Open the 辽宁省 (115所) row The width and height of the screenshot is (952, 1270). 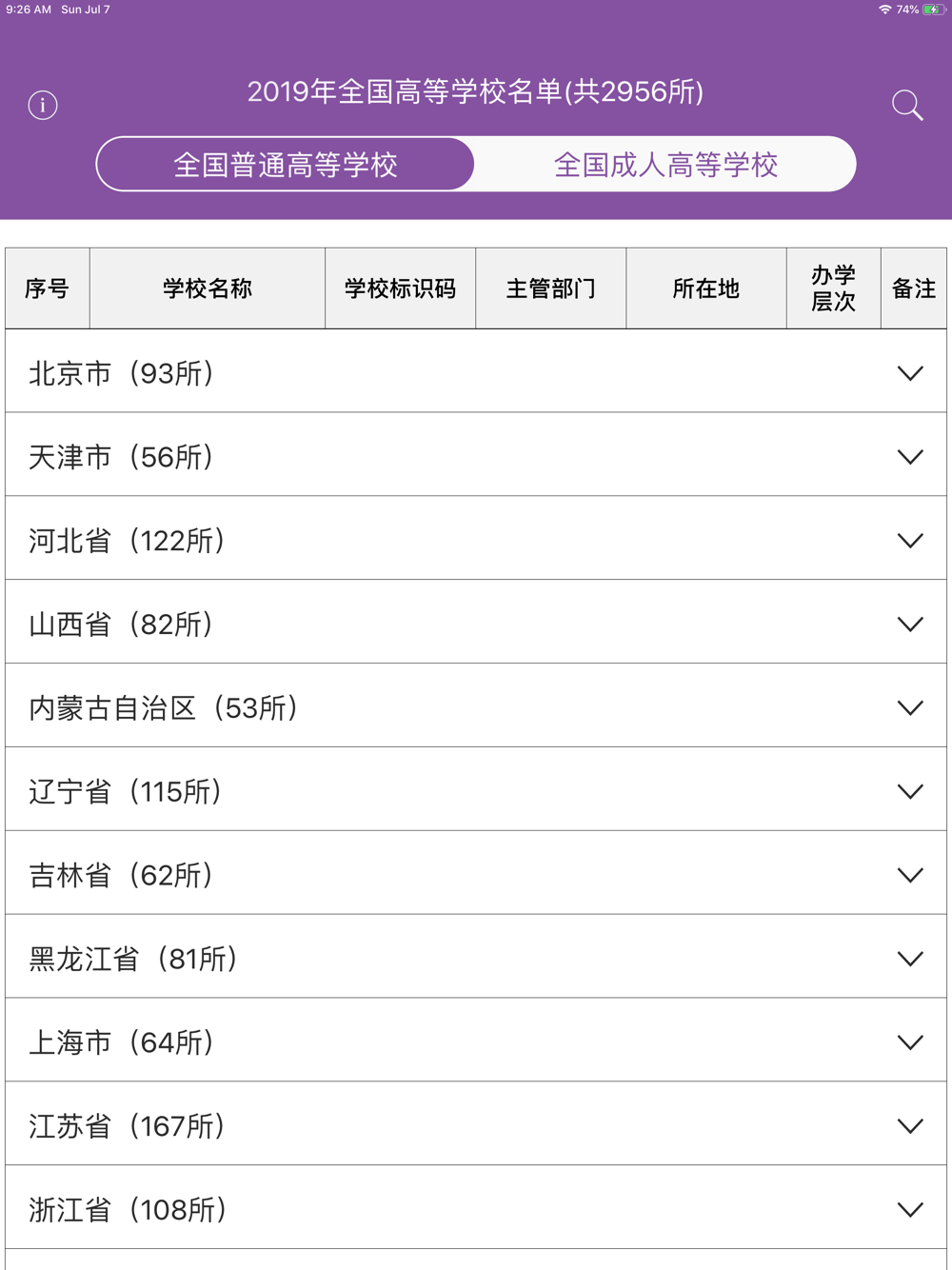click(x=476, y=790)
